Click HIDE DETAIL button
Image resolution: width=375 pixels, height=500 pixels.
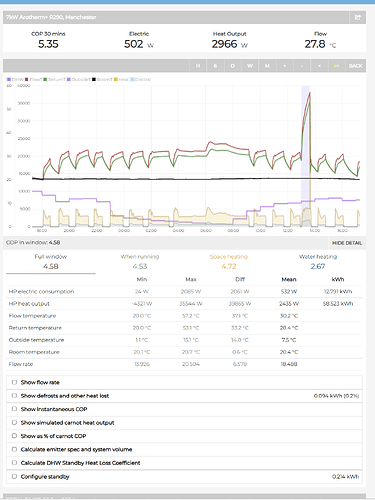[347, 243]
